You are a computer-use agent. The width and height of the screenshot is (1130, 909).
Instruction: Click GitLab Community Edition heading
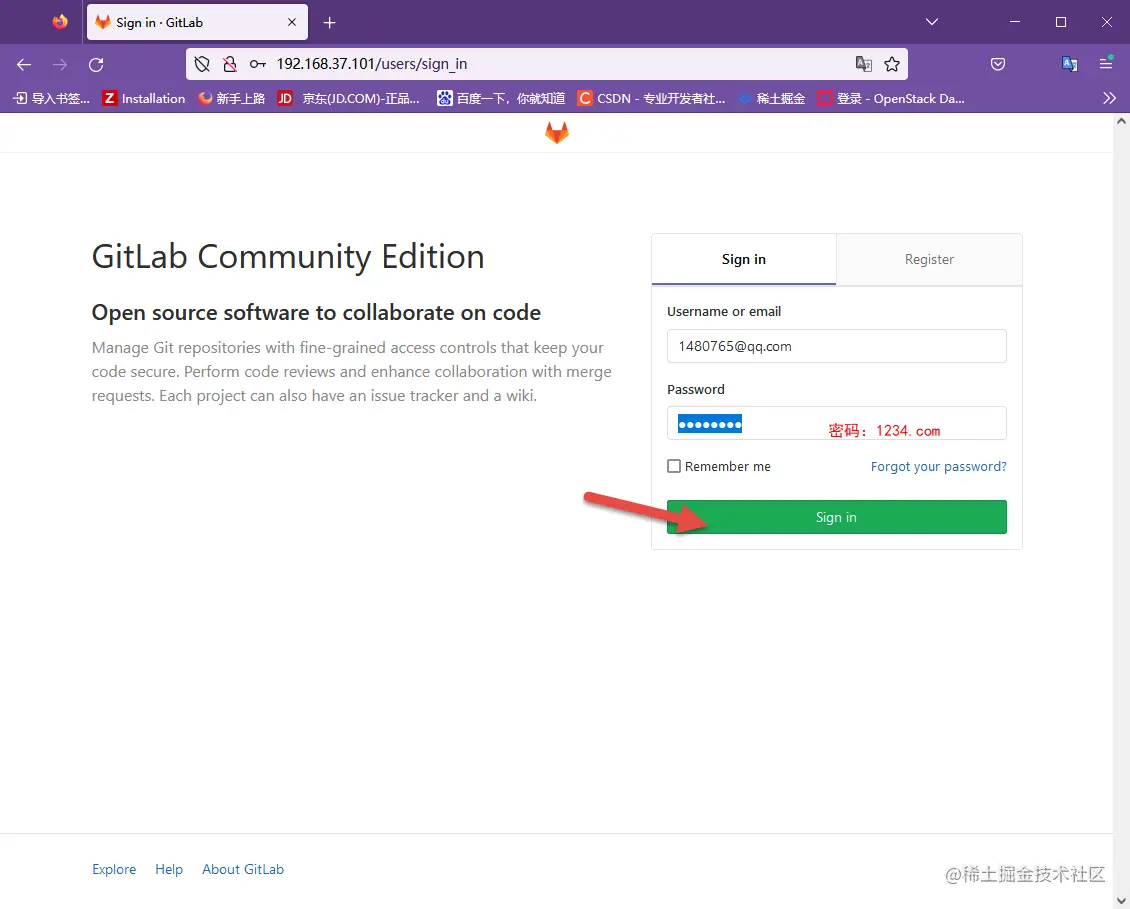point(288,257)
